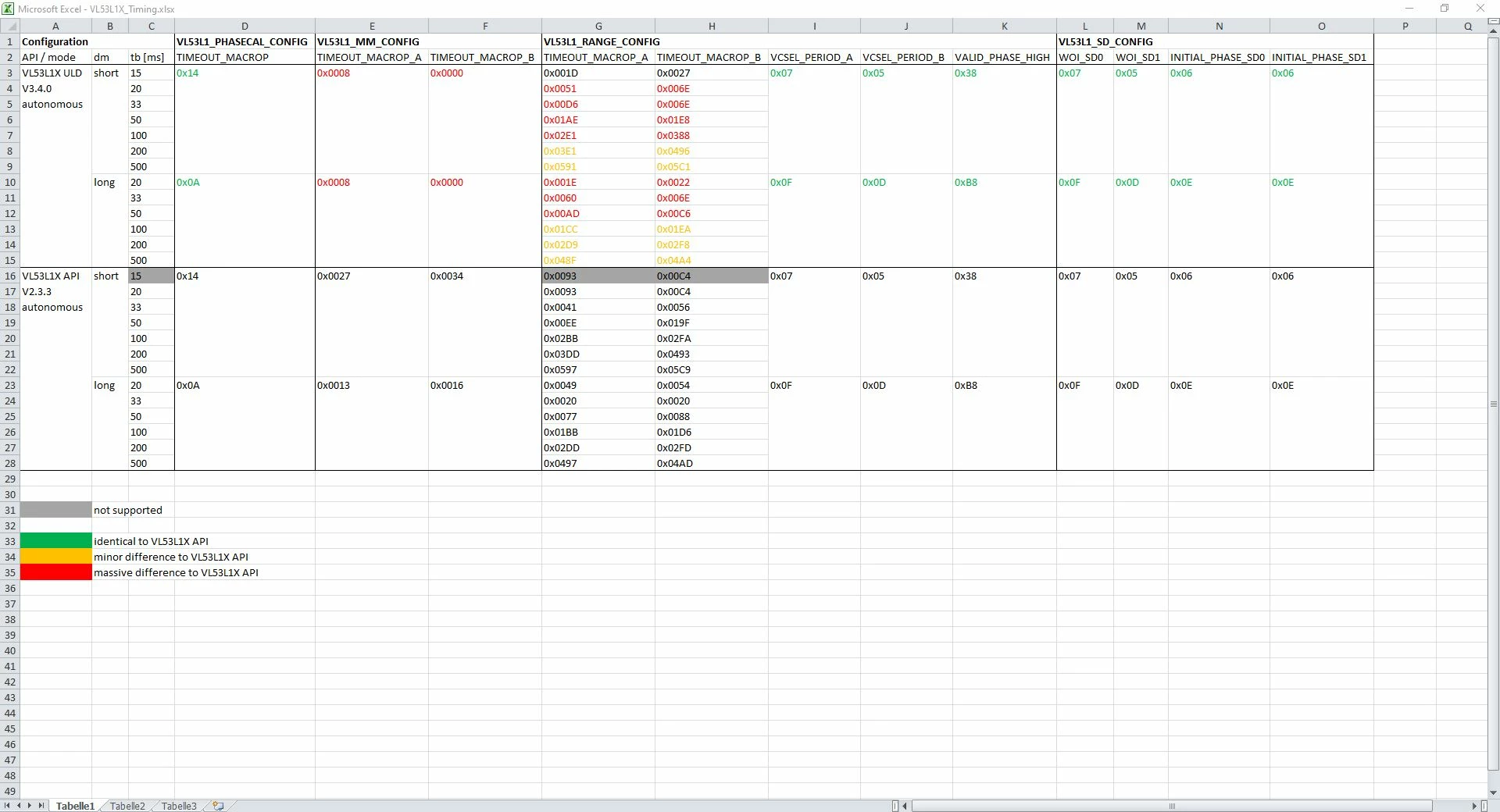Click the horizontal scrollbar thumb
This screenshot has width=1500, height=812.
tap(1172, 806)
